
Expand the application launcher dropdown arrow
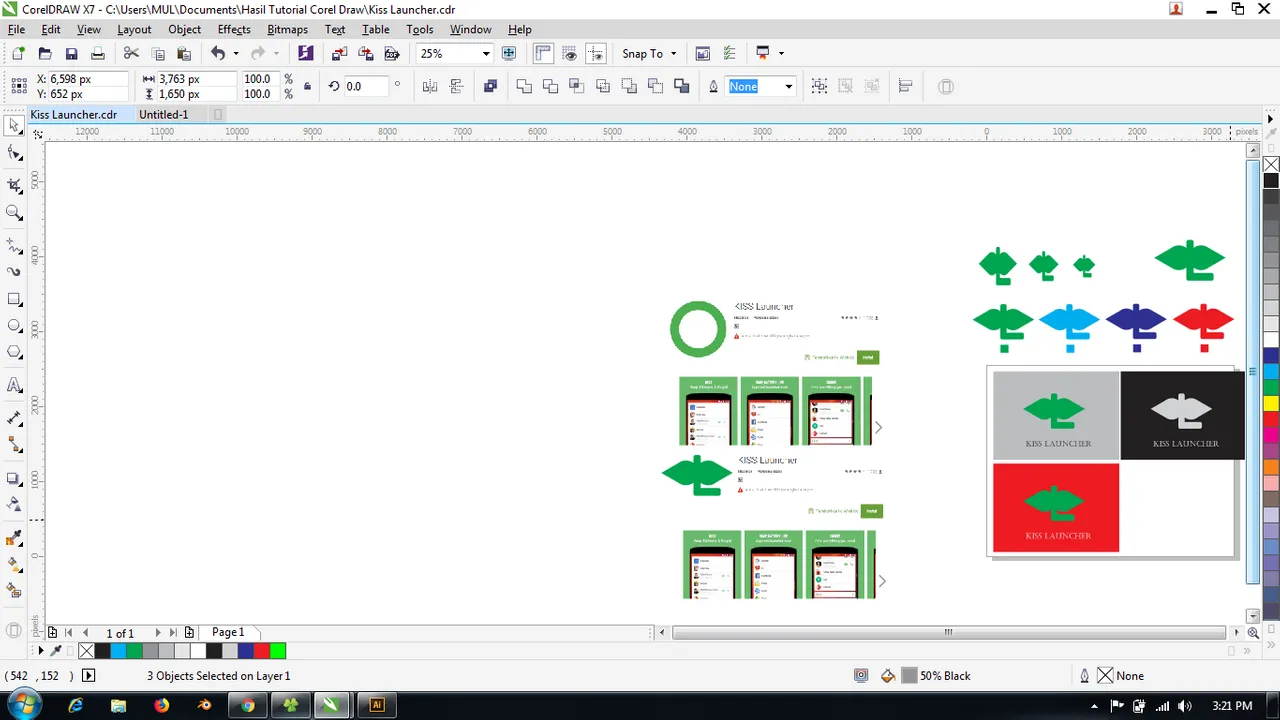pos(781,54)
